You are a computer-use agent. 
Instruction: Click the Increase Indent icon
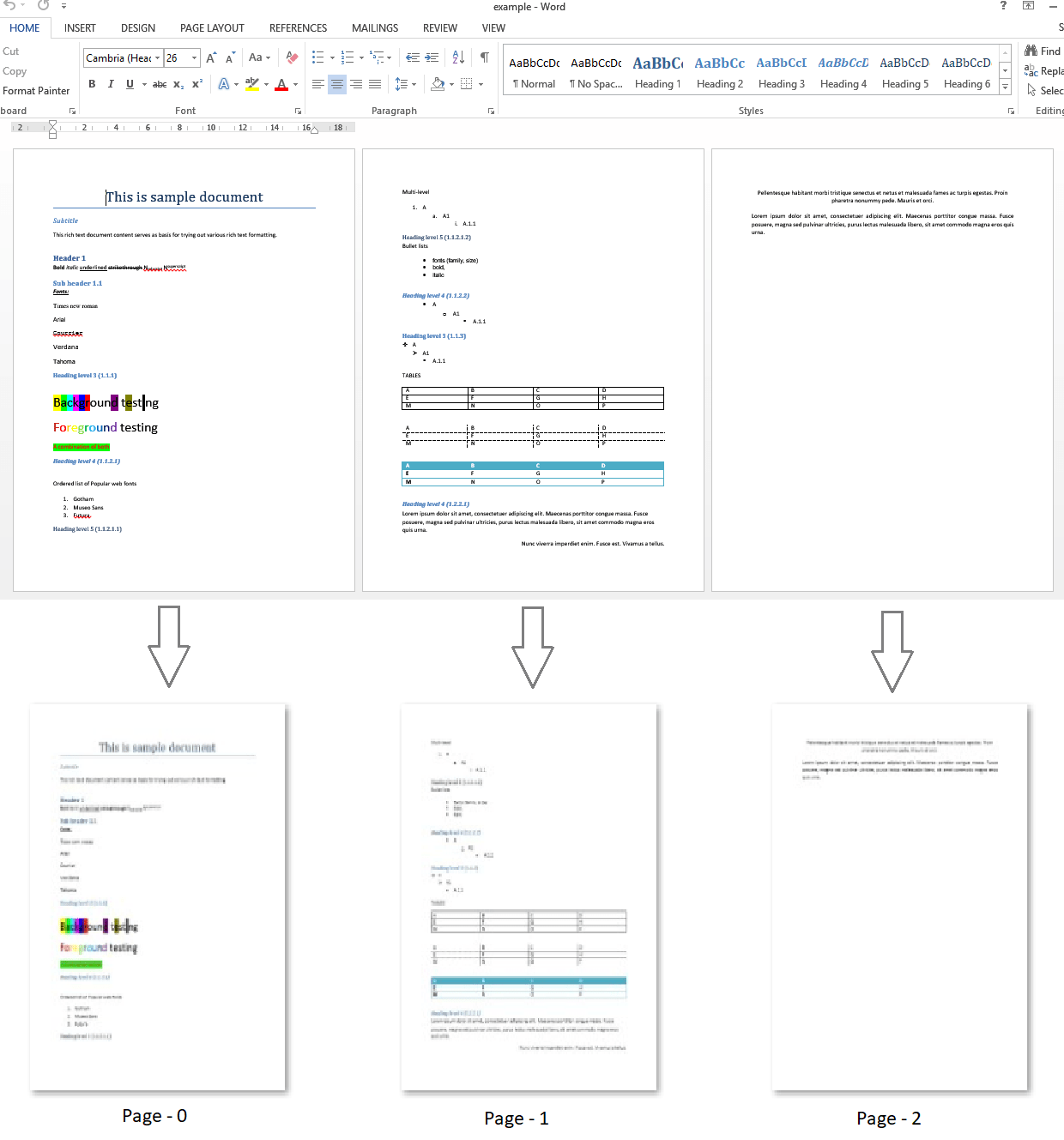[432, 57]
